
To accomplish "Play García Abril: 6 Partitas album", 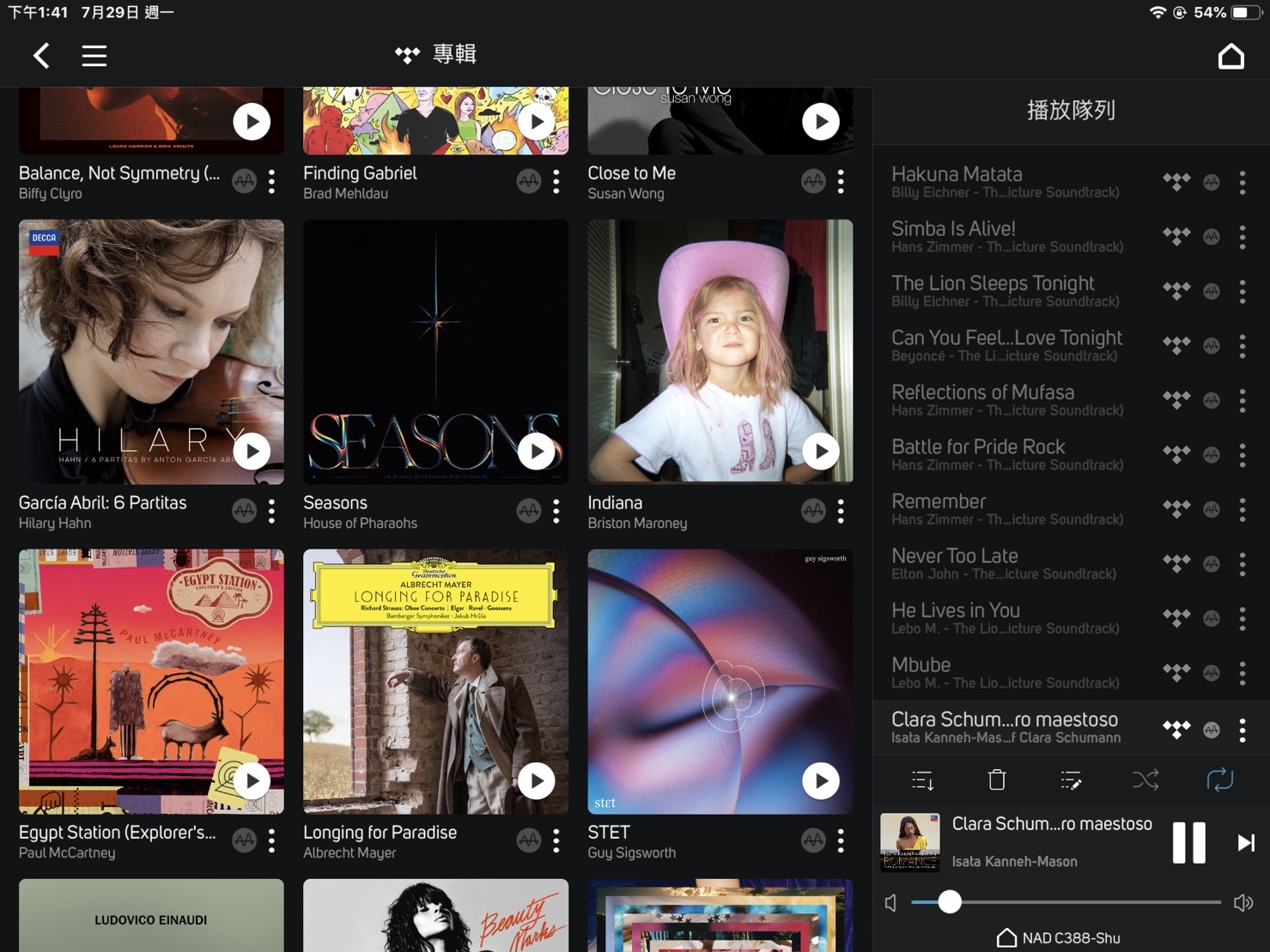I will (252, 452).
